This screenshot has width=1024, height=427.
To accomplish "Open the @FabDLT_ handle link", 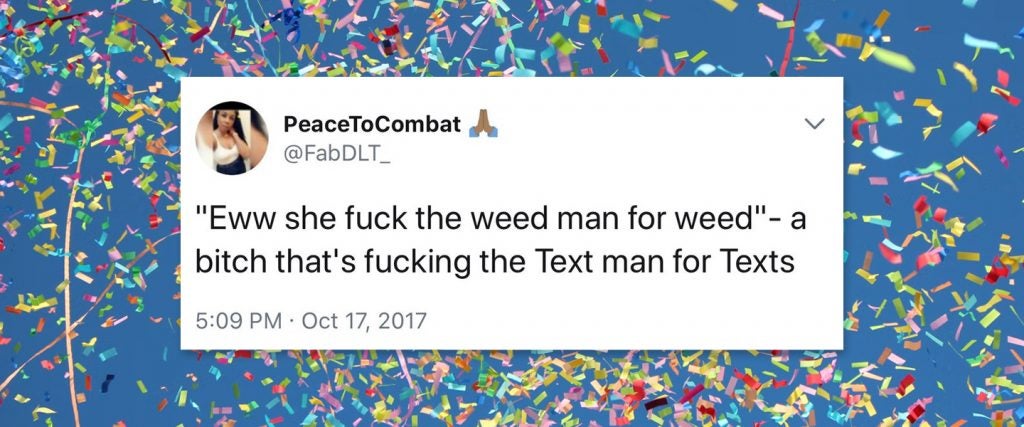I will tap(336, 155).
